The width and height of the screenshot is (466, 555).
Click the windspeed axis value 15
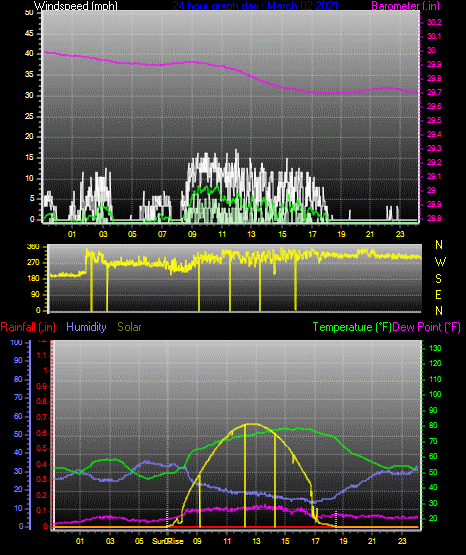[29, 158]
